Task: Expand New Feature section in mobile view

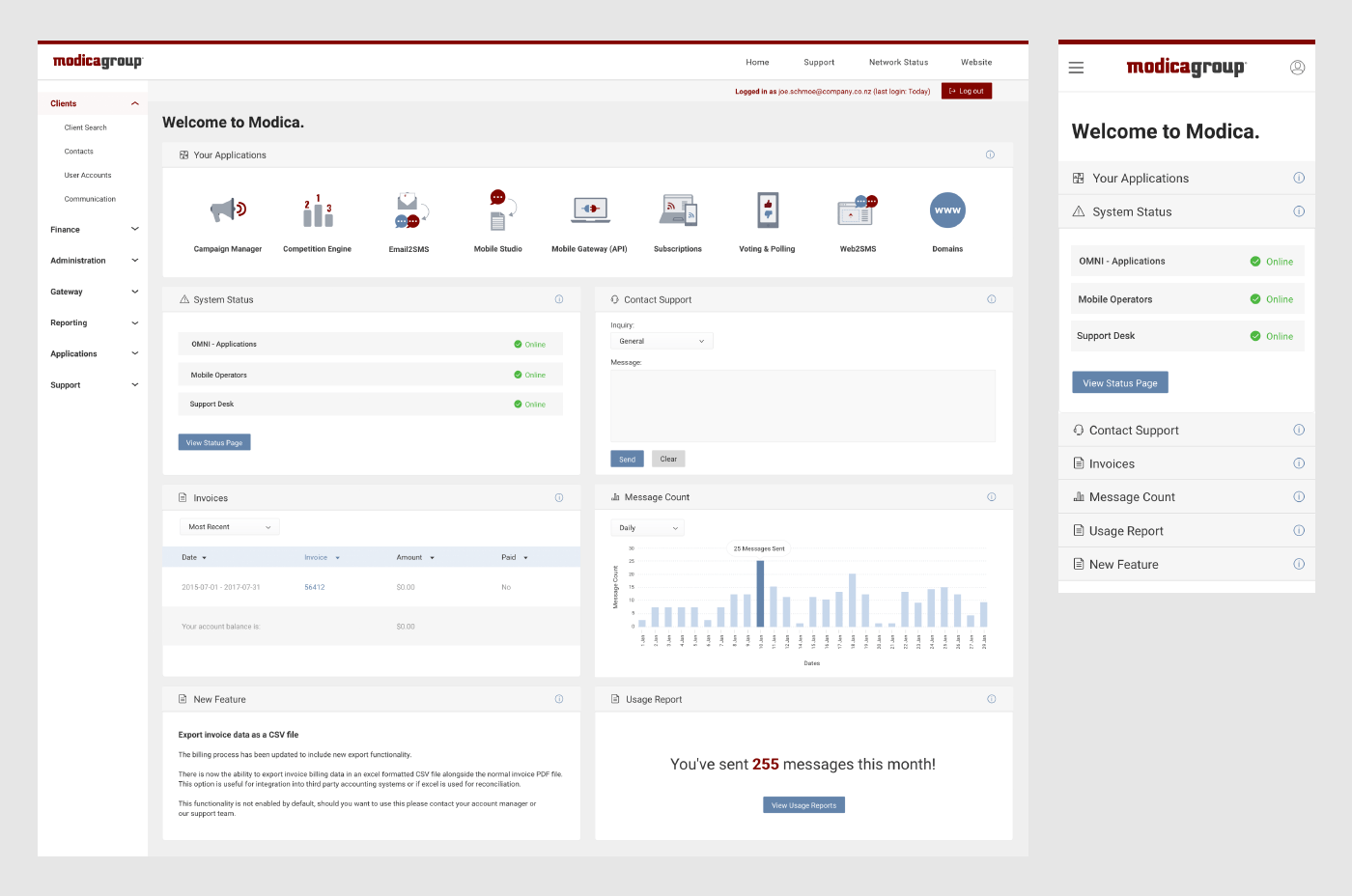Action: 1187,564
